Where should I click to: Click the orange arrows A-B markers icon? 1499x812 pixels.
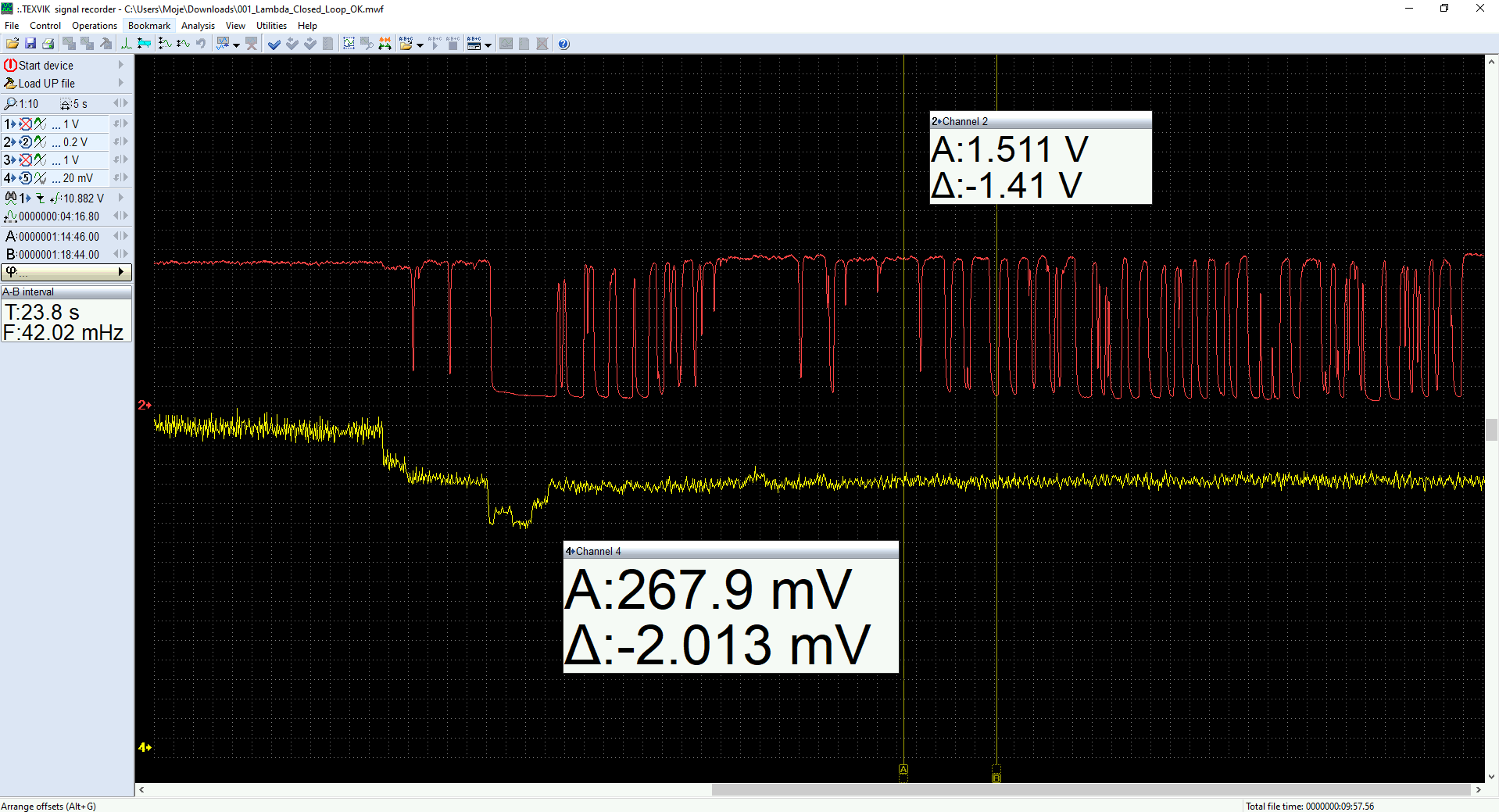point(385,44)
